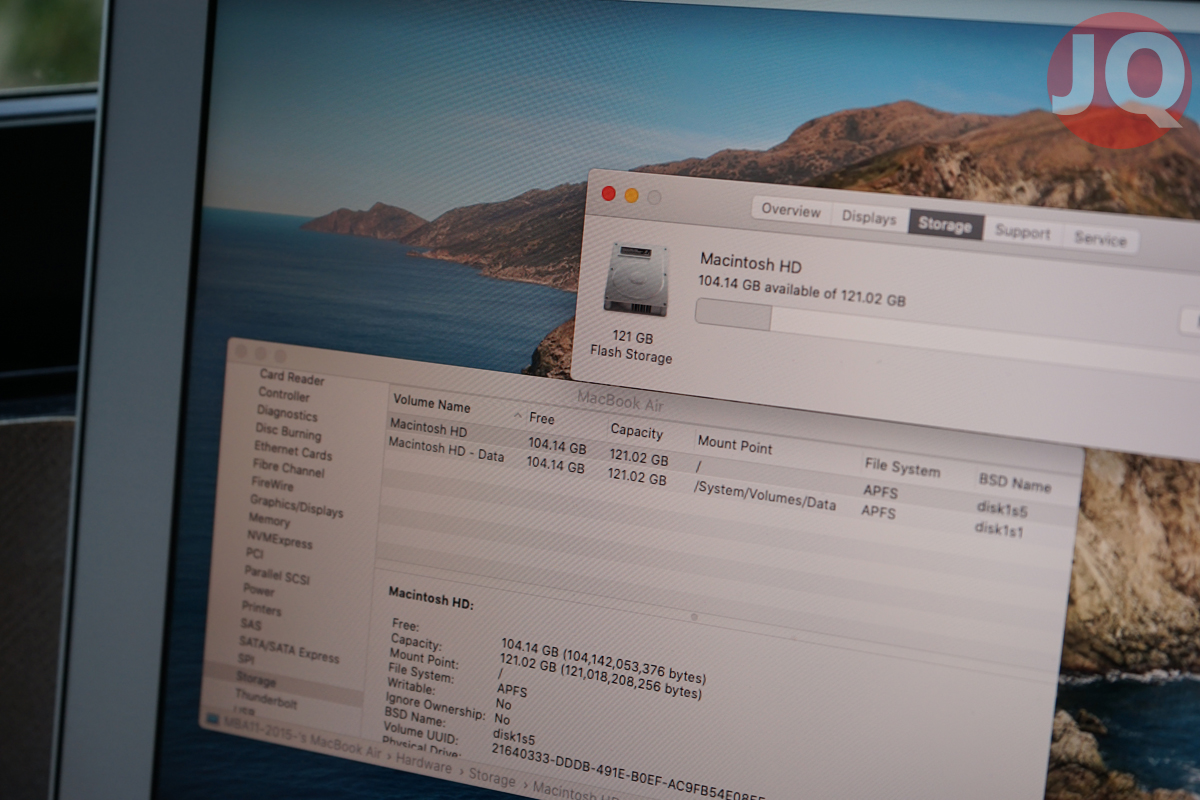Select Controller in sidebar
Viewport: 1200px width, 800px height.
point(284,395)
